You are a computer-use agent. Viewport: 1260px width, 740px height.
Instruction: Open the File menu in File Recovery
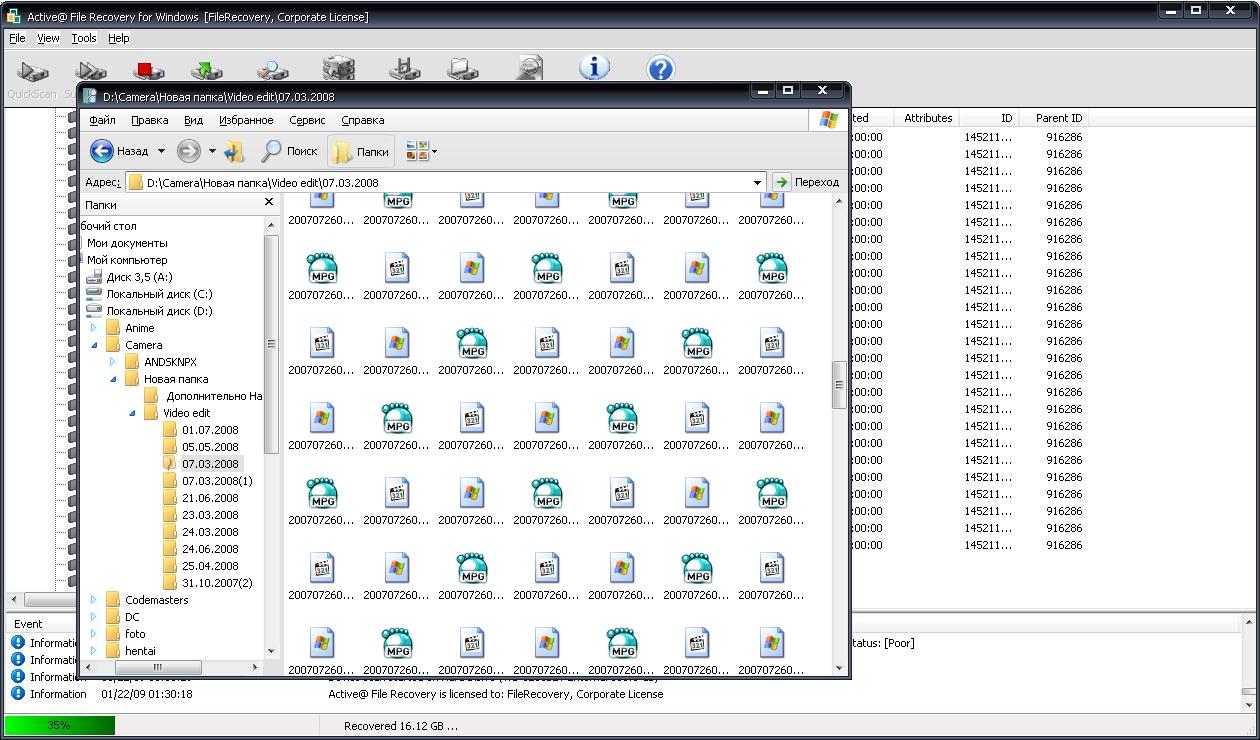click(17, 38)
